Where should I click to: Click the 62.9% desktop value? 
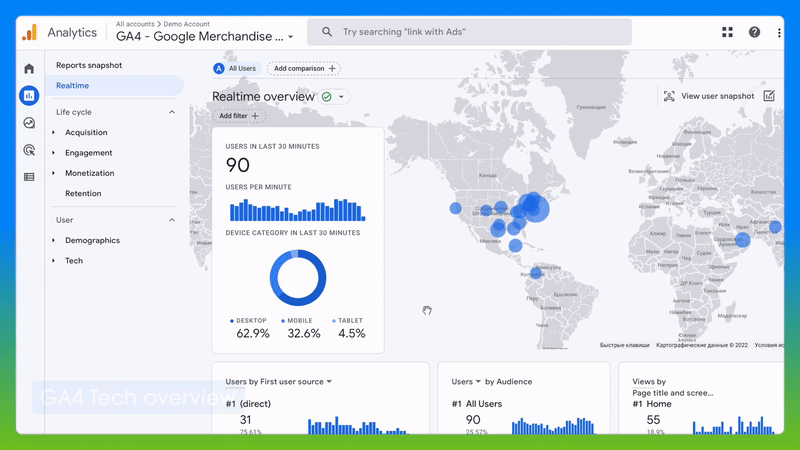(253, 334)
